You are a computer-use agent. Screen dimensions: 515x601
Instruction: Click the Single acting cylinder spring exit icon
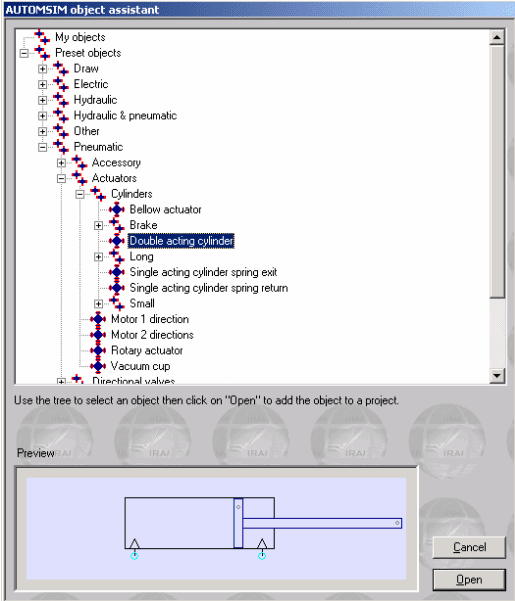117,272
